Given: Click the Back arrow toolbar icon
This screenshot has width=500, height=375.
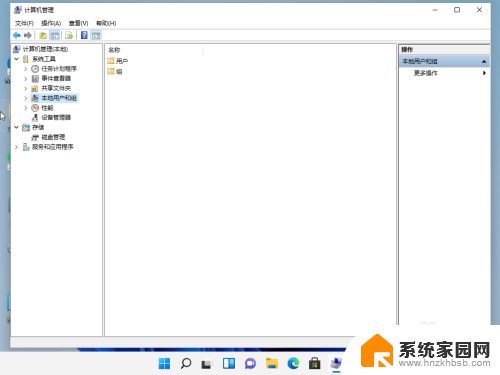Looking at the screenshot, I should click(x=17, y=35).
